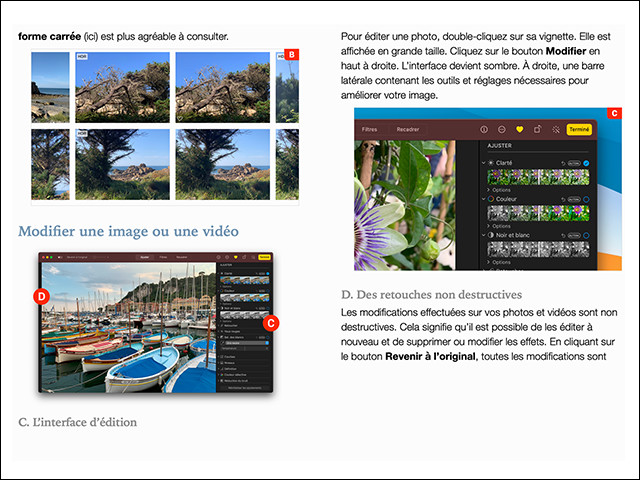
Task: Click the magic wand auto-enhance icon
Action: point(554,129)
